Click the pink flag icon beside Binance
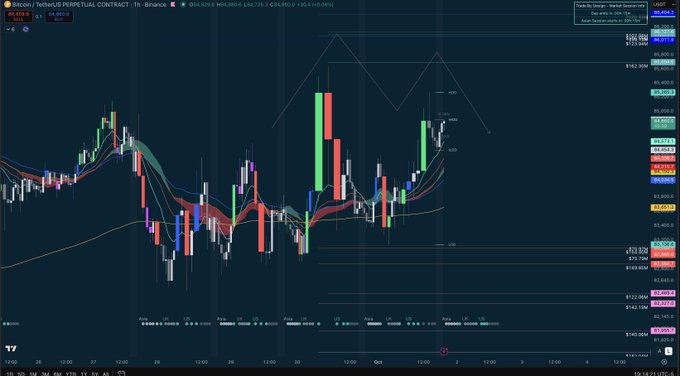 173,4
